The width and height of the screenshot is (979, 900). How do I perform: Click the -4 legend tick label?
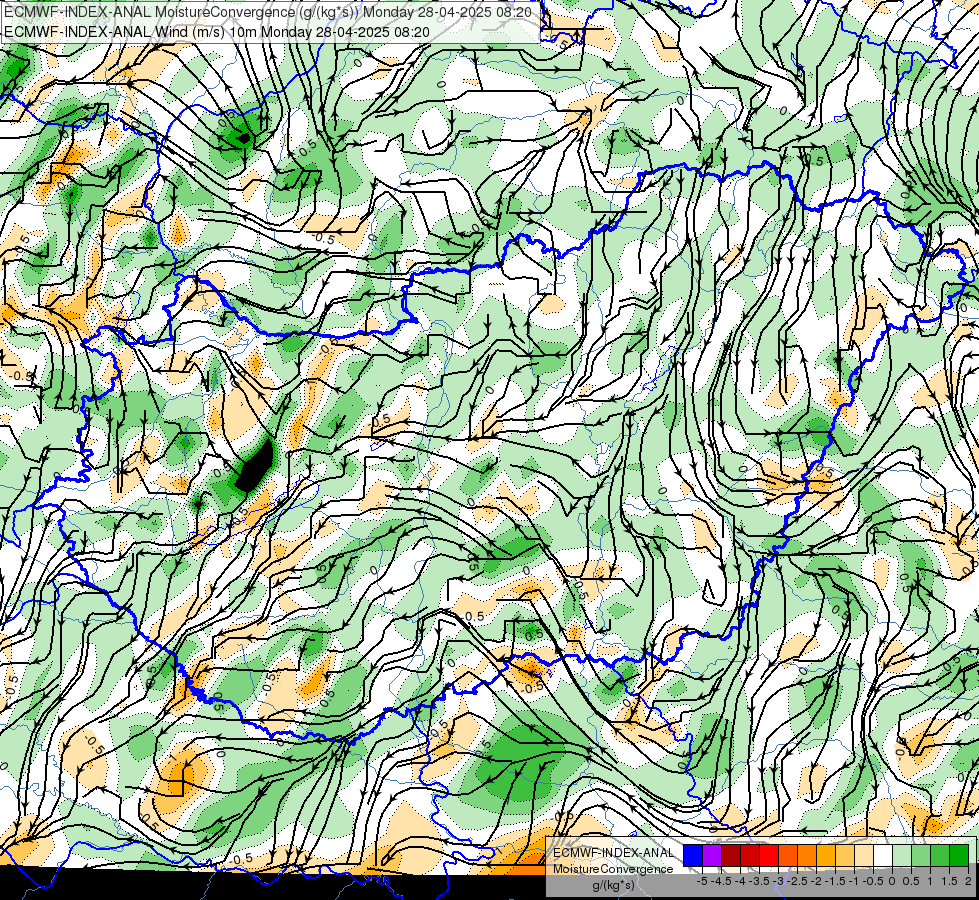(x=740, y=881)
